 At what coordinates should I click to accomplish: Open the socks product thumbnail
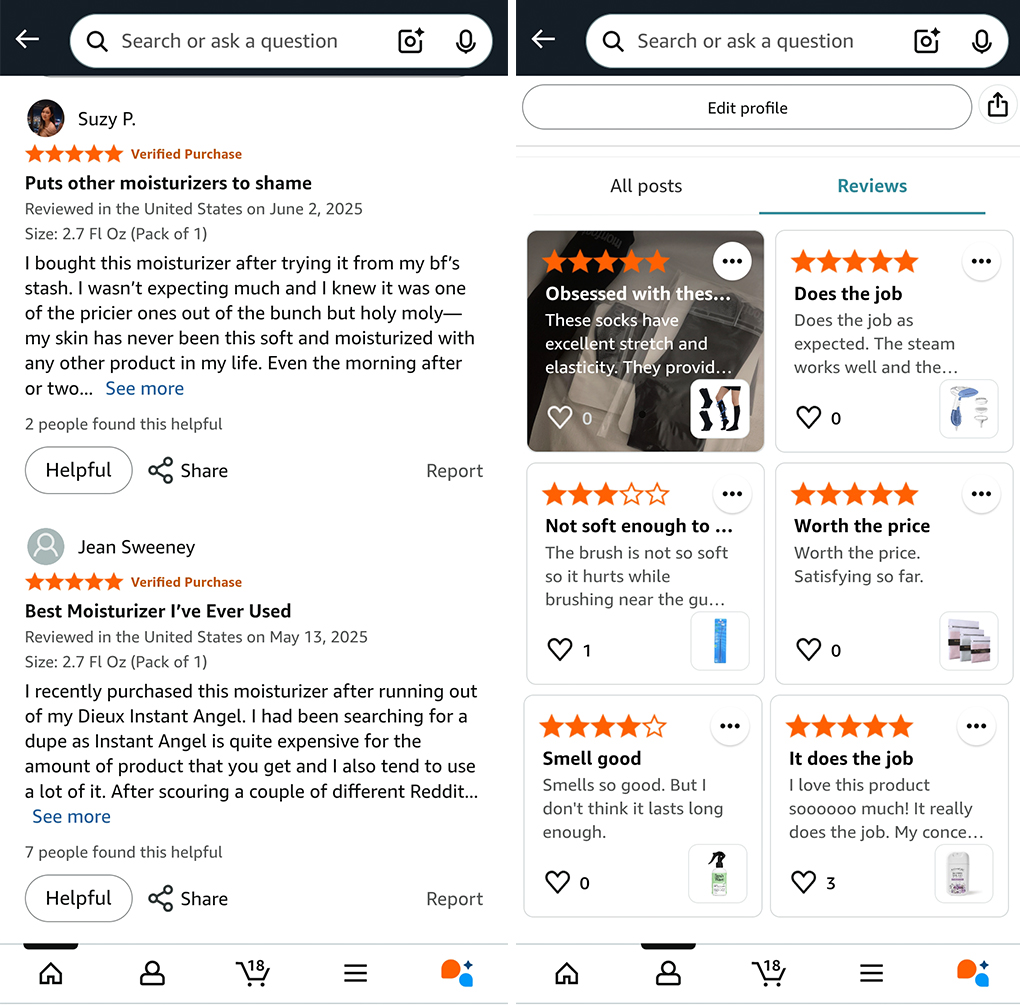[719, 409]
